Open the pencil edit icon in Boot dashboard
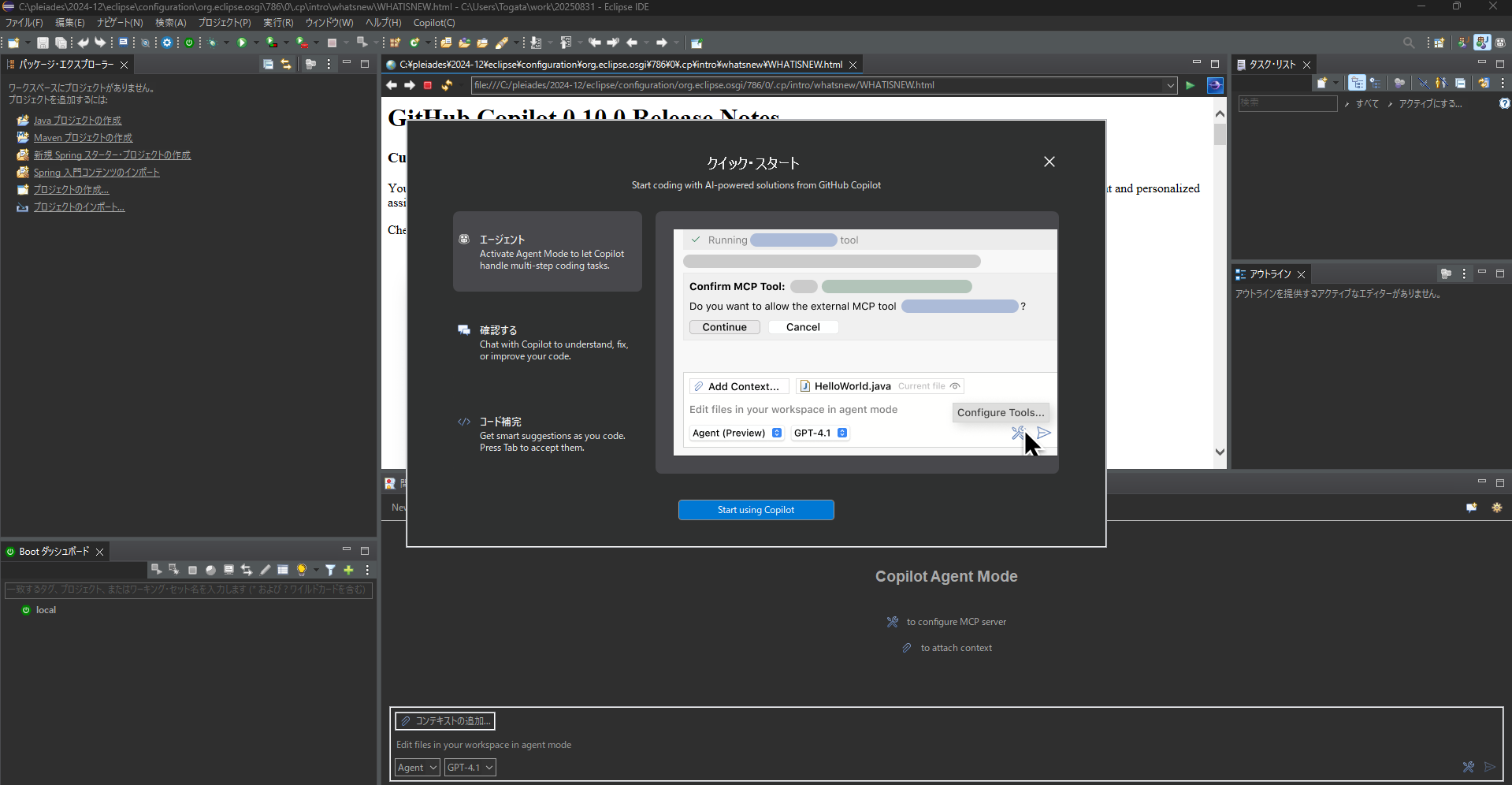Screen dimensions: 1512x785 pyautogui.click(x=265, y=570)
